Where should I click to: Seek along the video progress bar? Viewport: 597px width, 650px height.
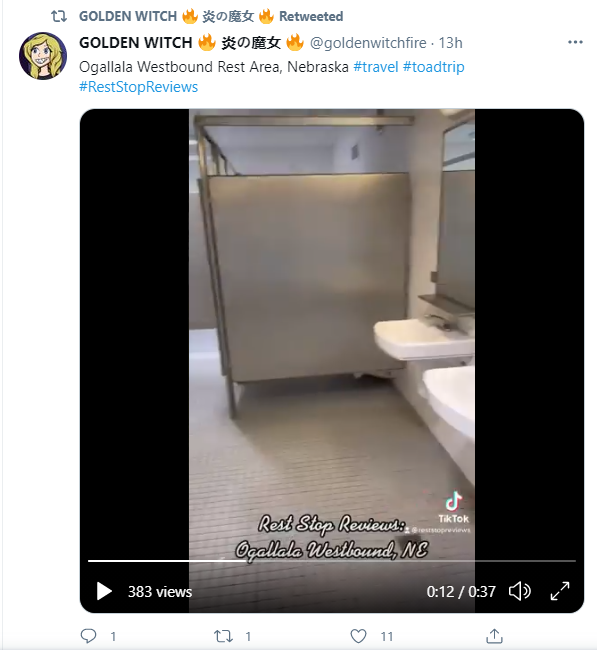(332, 561)
